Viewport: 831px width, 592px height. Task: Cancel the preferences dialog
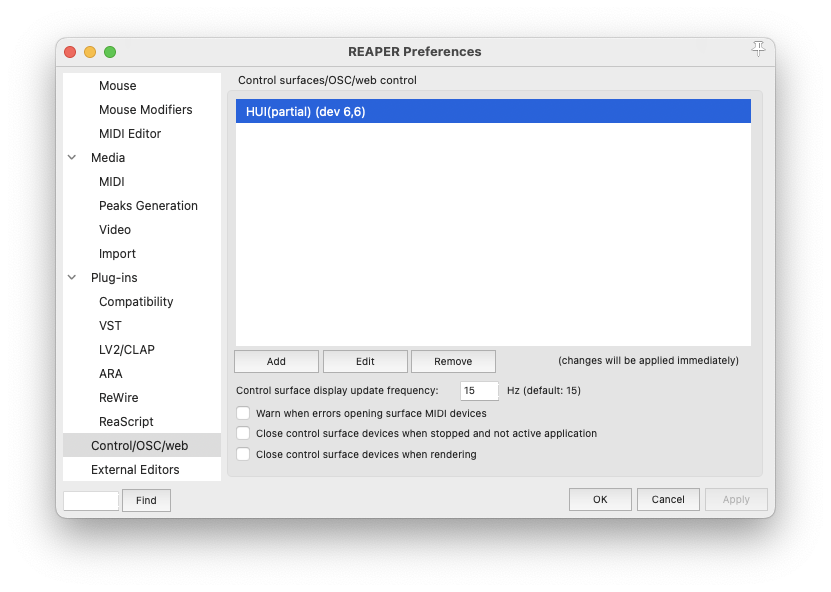coord(668,499)
